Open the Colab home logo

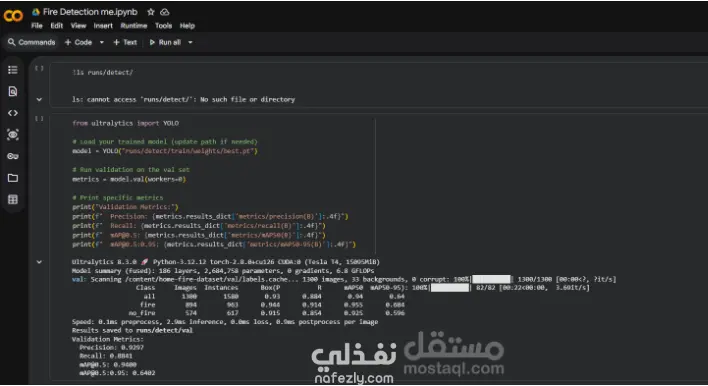[x=13, y=16]
